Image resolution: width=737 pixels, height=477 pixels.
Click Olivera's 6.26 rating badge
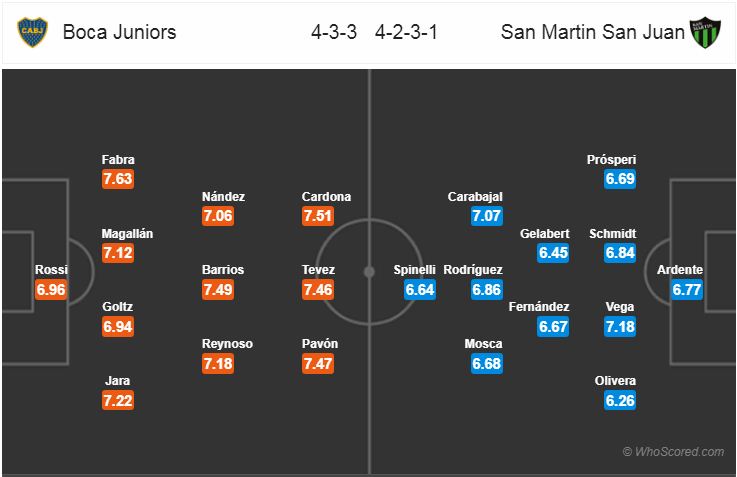pos(620,400)
